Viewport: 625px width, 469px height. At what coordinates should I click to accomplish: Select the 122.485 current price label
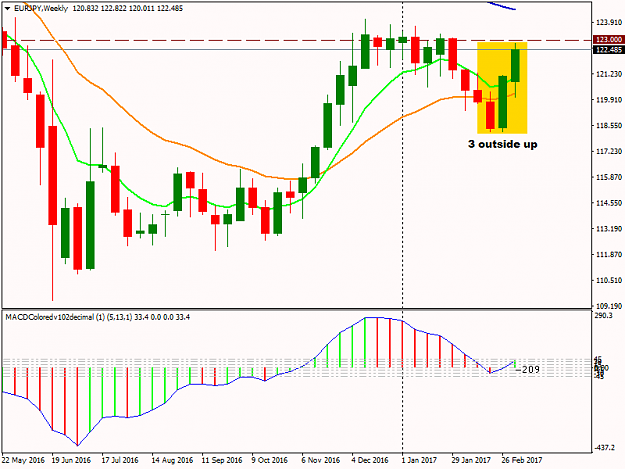pos(608,50)
